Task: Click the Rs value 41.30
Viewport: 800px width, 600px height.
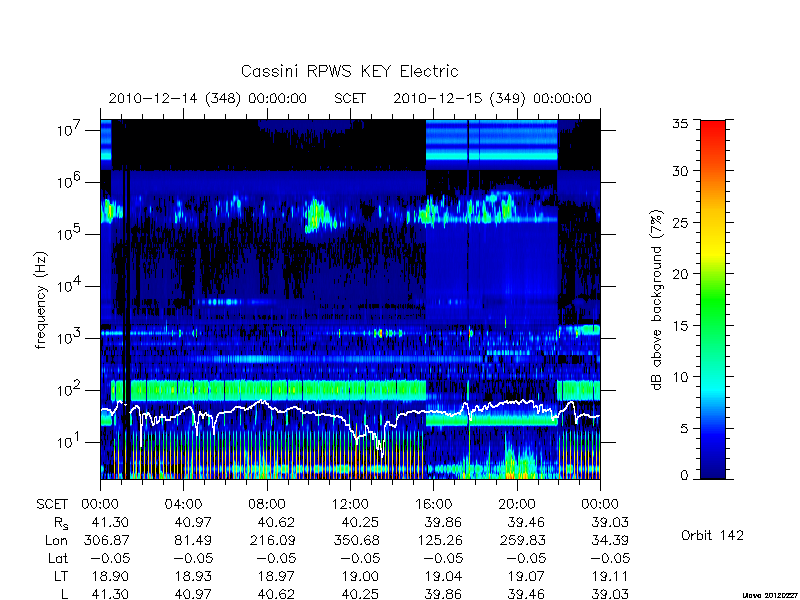Action: pos(110,522)
